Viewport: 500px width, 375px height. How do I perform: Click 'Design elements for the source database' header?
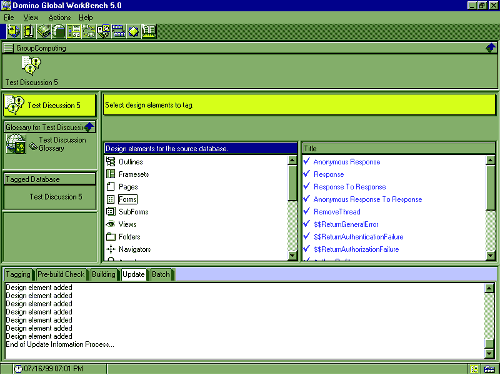[201, 148]
